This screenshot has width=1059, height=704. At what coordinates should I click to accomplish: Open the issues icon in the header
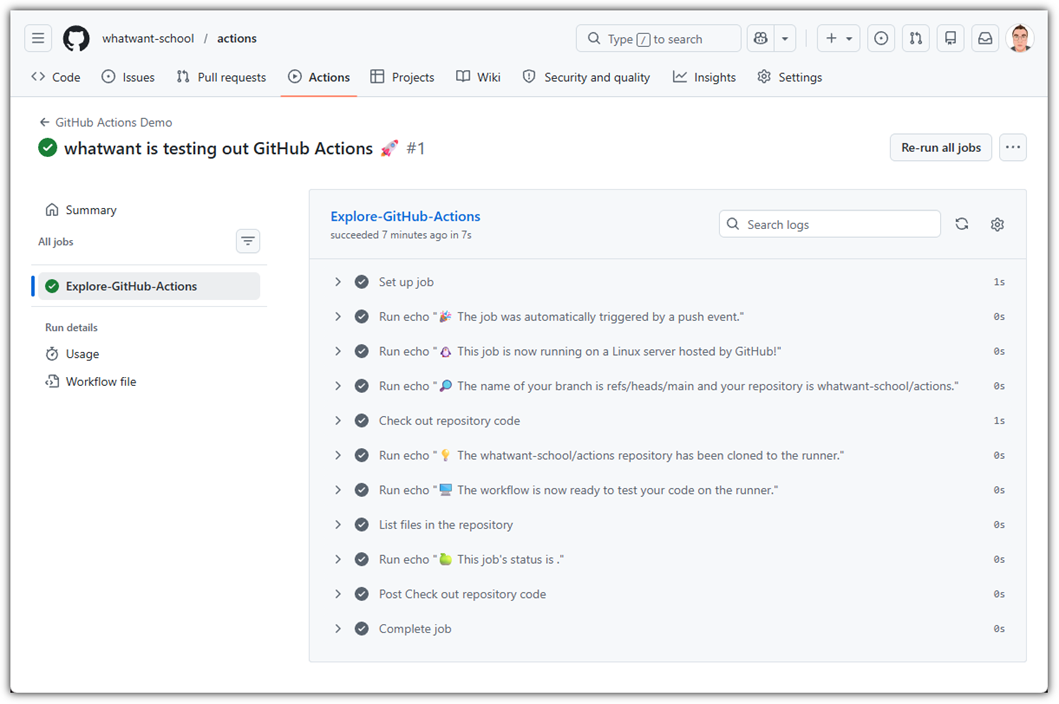click(x=881, y=39)
